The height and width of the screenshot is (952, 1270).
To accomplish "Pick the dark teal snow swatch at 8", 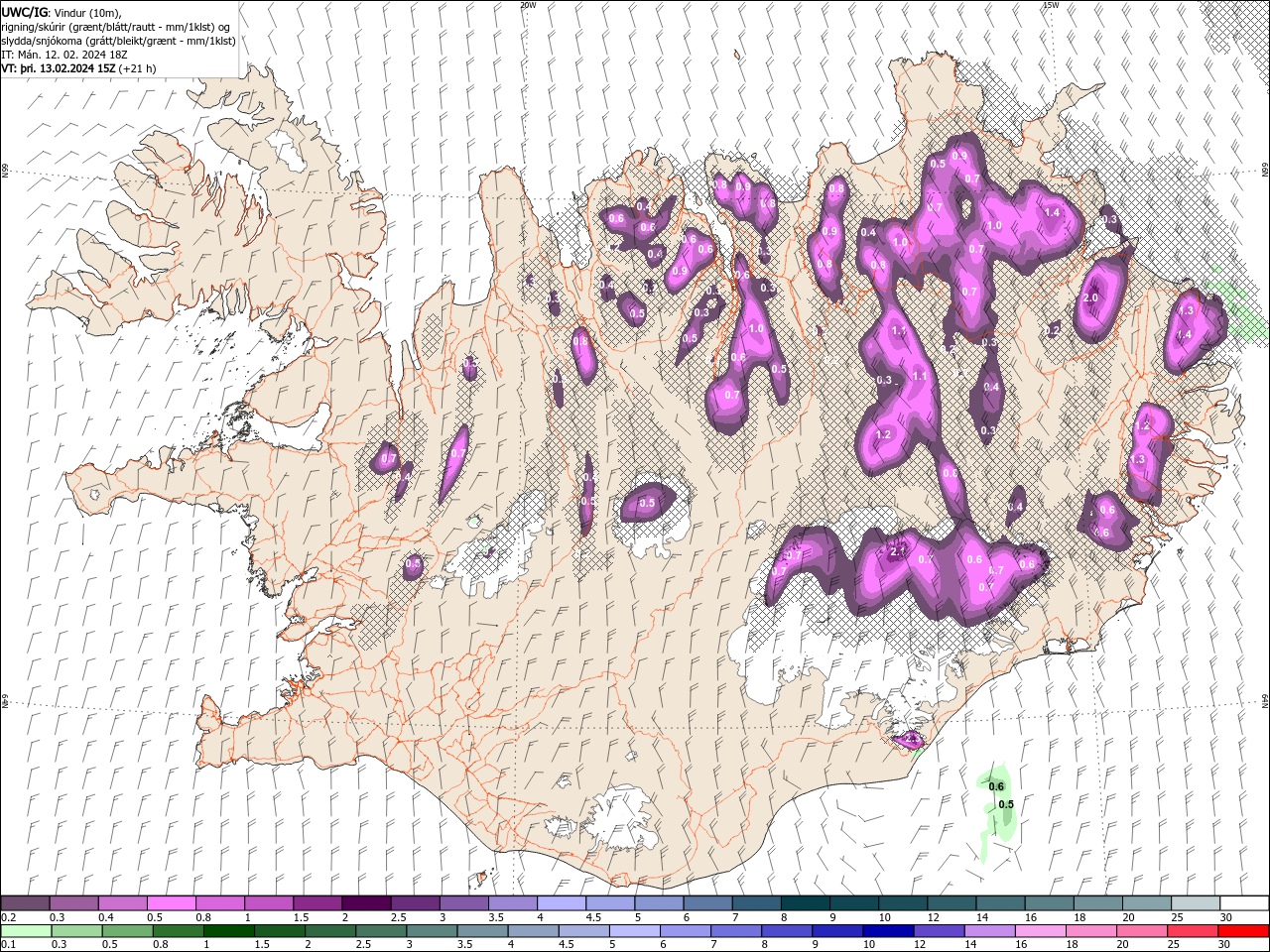I will click(x=806, y=903).
